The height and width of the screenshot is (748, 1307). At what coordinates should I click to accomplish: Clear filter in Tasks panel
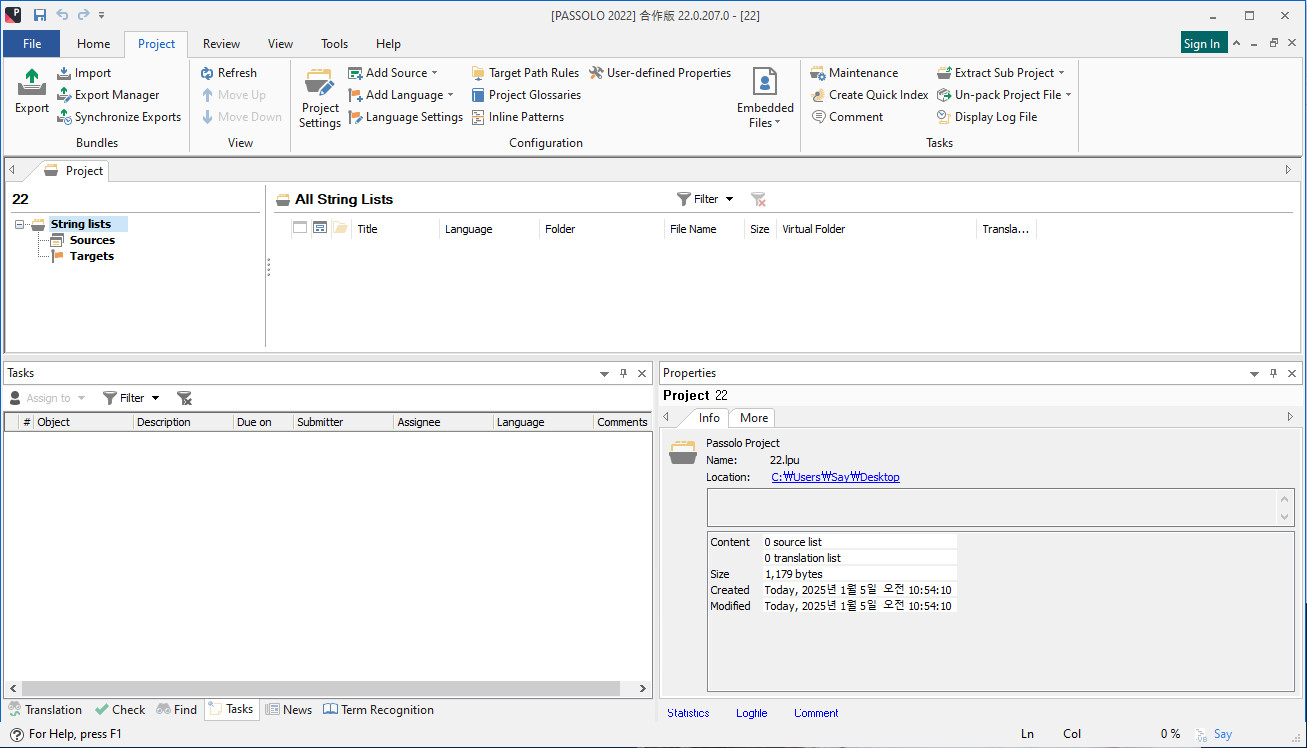click(184, 398)
